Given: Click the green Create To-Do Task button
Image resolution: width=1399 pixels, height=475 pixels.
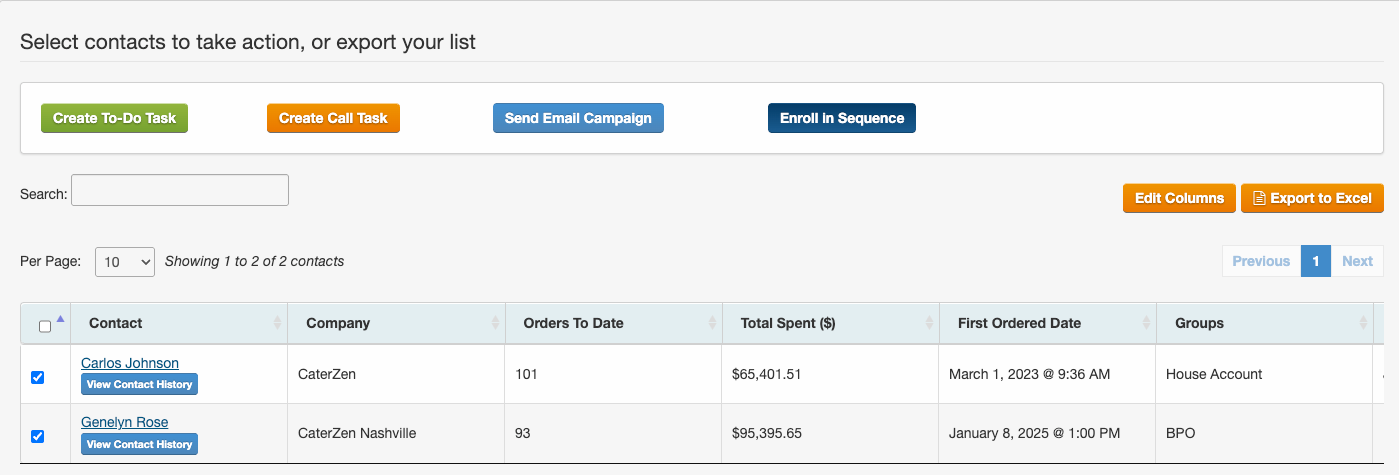Looking at the screenshot, I should [114, 118].
